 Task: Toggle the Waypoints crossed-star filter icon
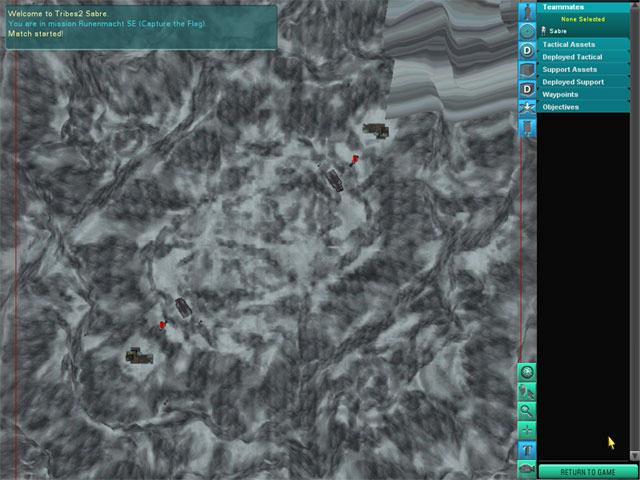click(527, 109)
